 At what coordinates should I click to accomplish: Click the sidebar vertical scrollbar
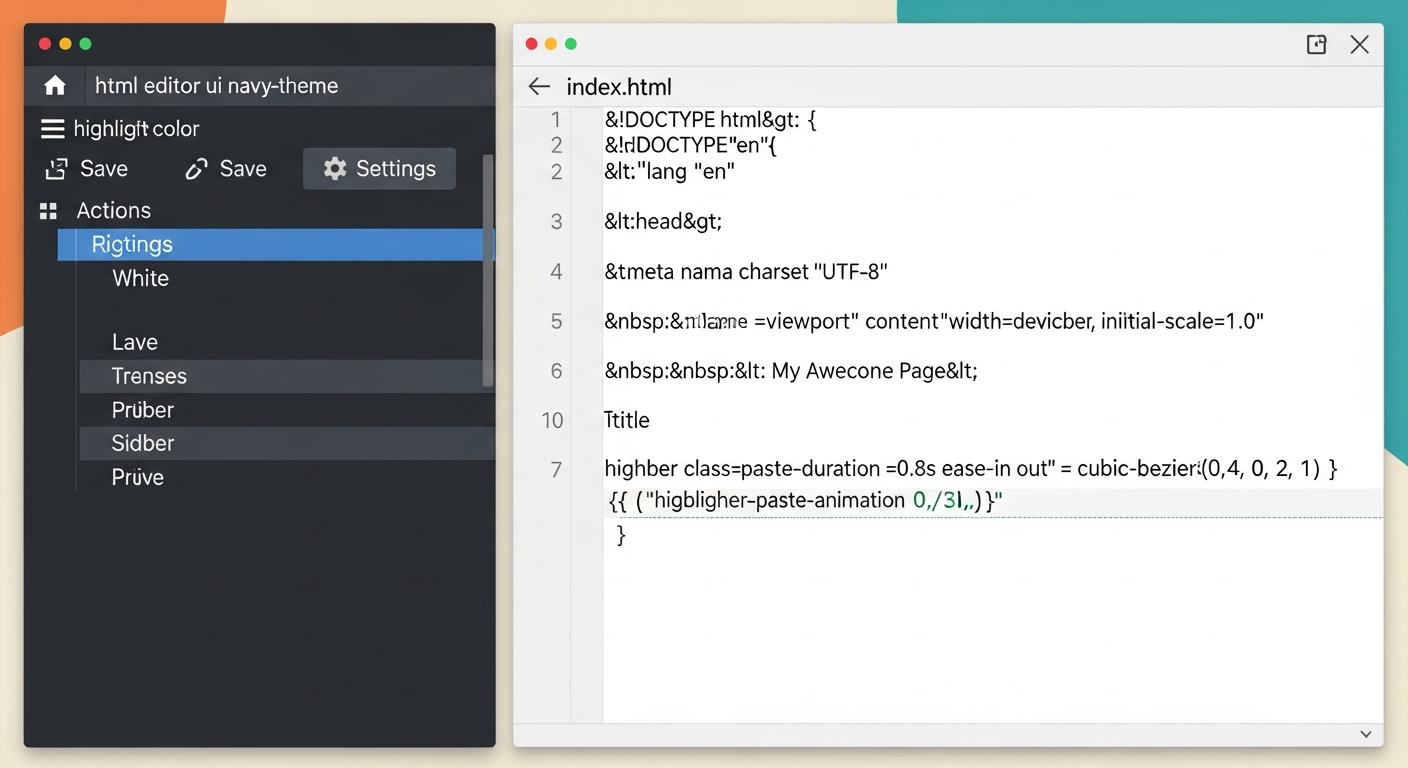[488, 270]
